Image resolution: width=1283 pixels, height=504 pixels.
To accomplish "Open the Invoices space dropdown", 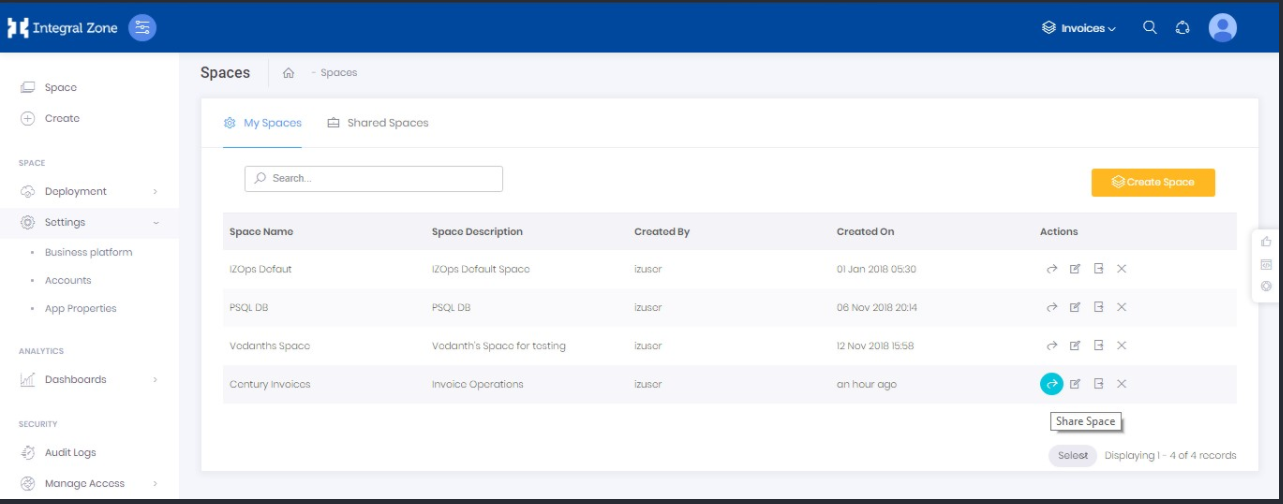I will tap(1079, 28).
